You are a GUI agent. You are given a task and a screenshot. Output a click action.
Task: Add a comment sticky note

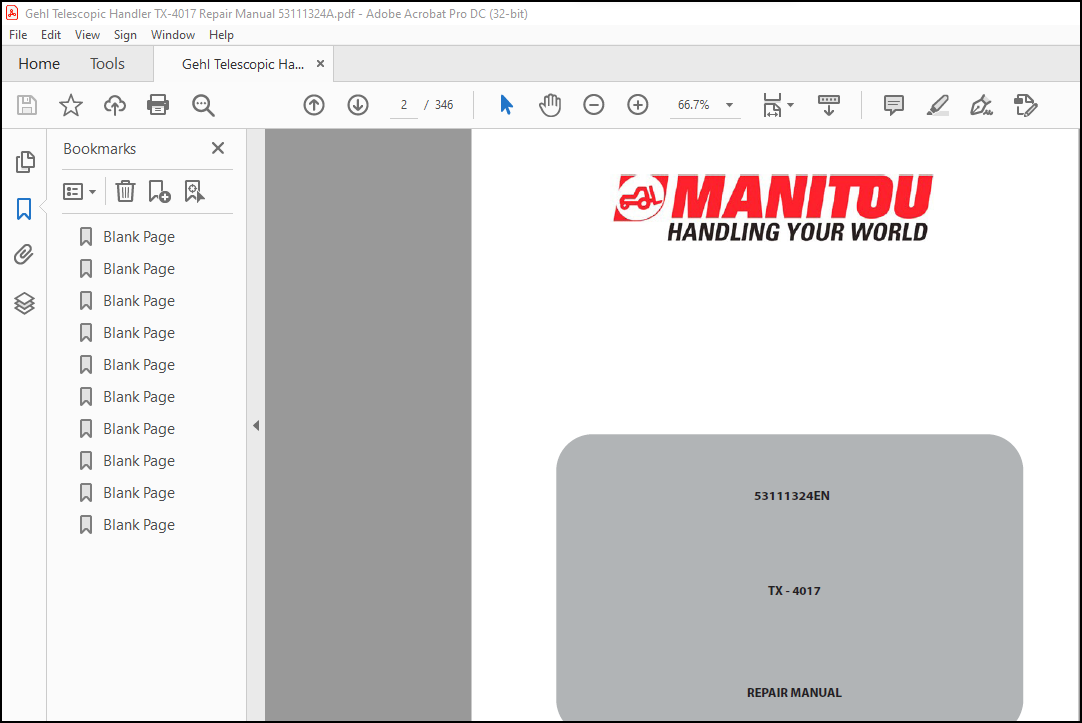[x=894, y=105]
